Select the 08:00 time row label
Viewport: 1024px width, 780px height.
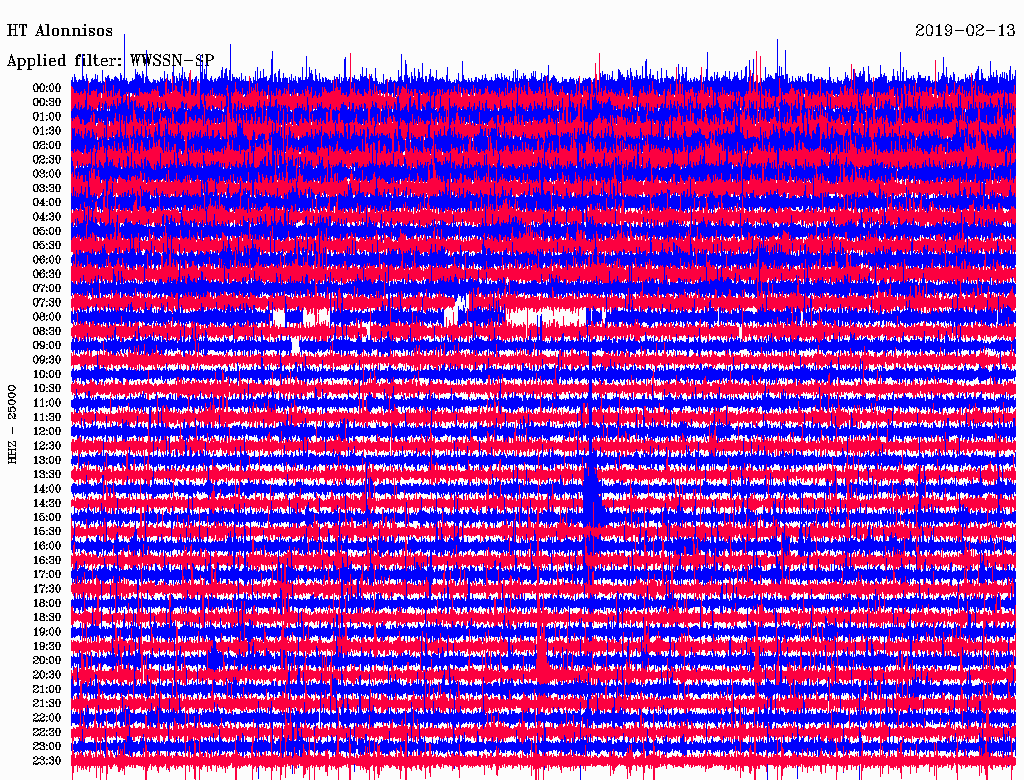click(47, 317)
